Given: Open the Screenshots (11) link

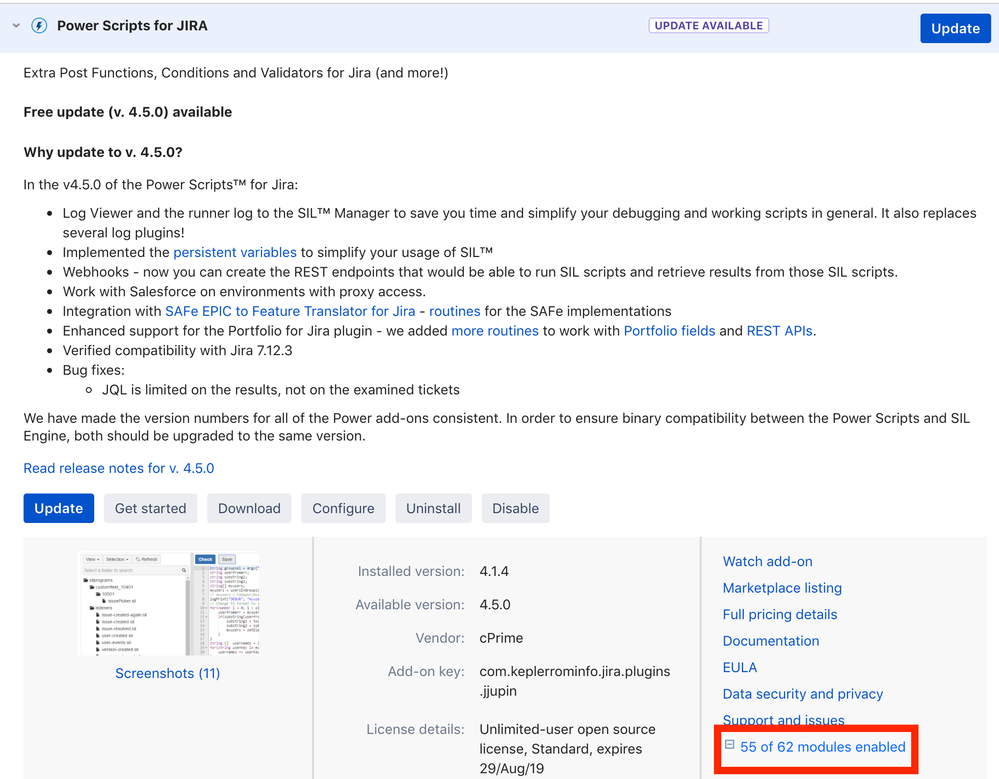Looking at the screenshot, I should tap(168, 673).
